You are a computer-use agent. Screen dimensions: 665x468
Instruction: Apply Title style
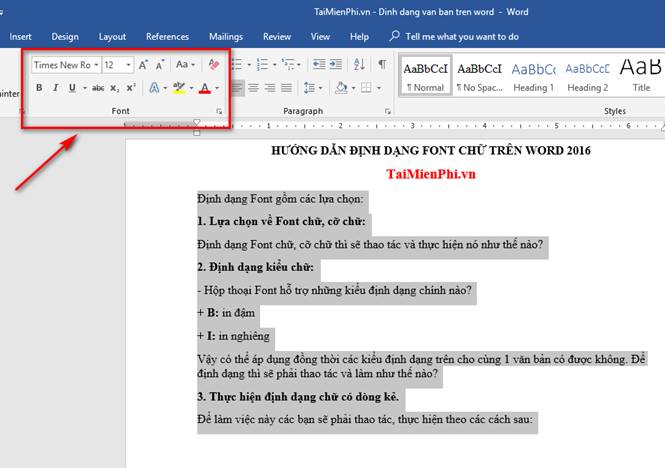tap(641, 76)
